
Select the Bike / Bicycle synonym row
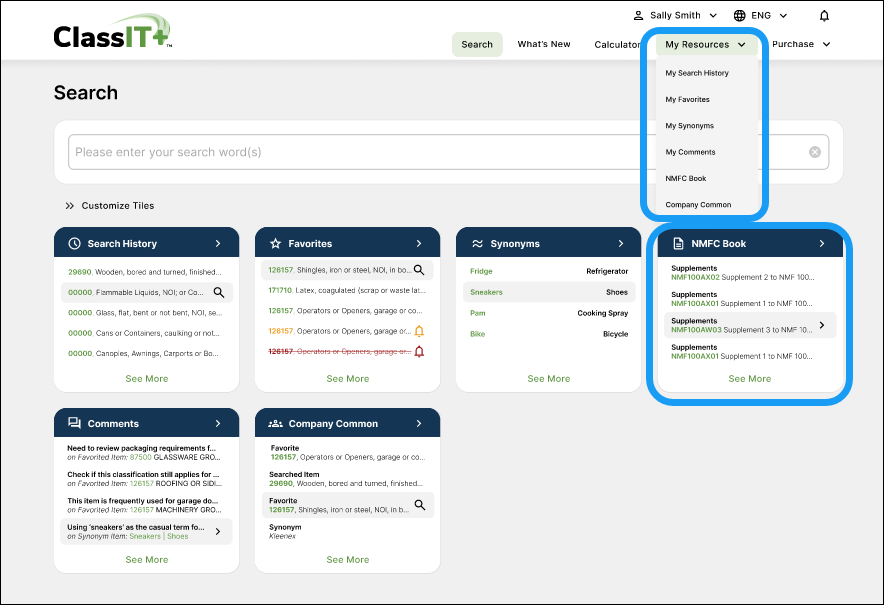pos(549,334)
